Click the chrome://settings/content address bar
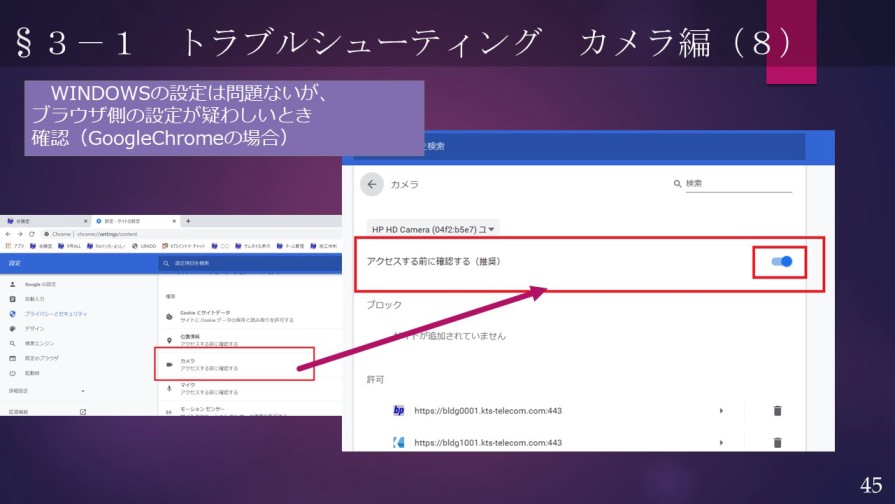Image resolution: width=895 pixels, height=504 pixels. tap(100, 233)
